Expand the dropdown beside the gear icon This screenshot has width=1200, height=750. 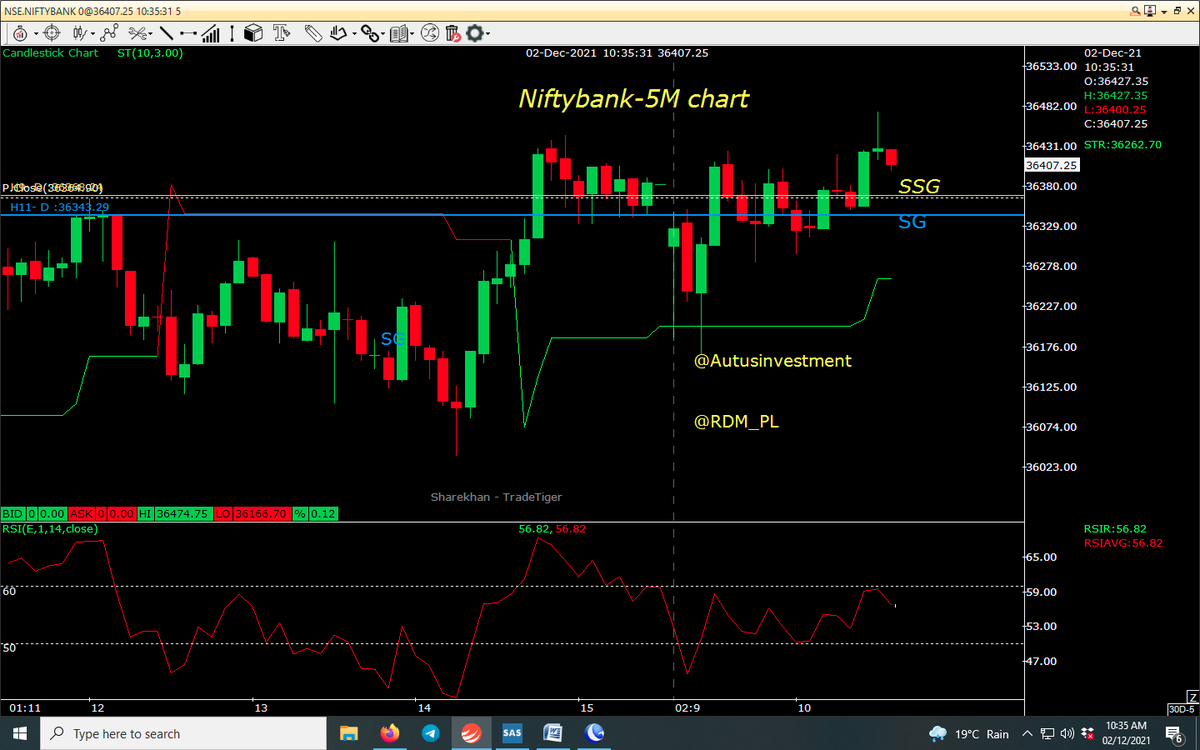click(487, 33)
